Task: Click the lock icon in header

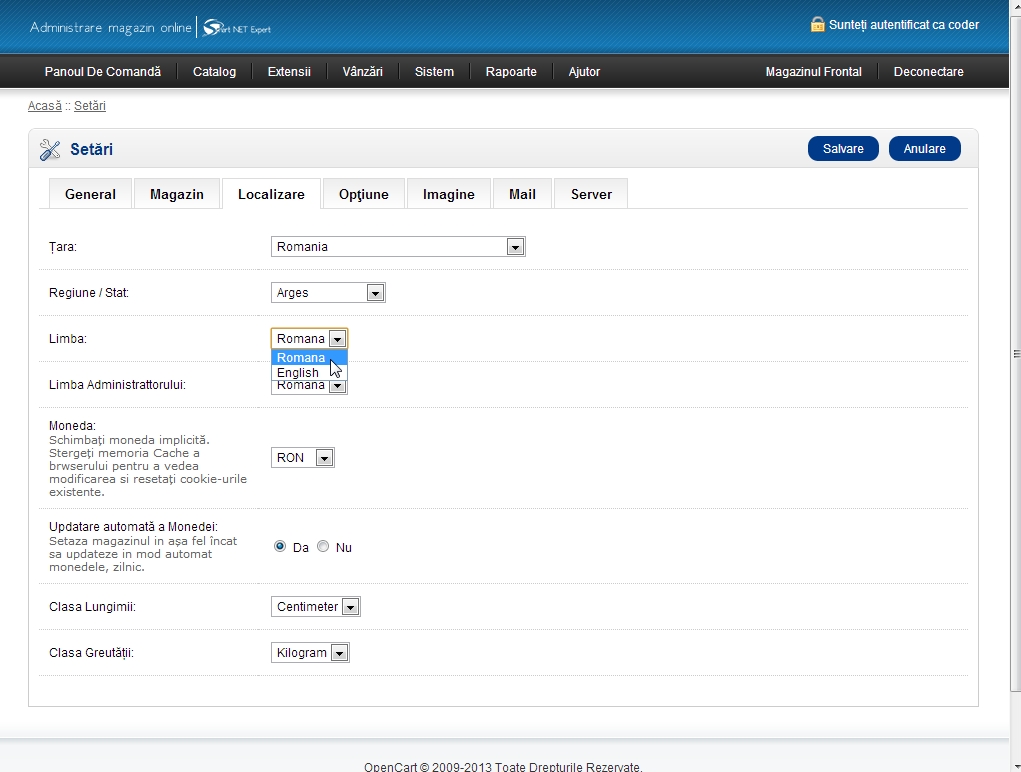Action: (x=817, y=24)
